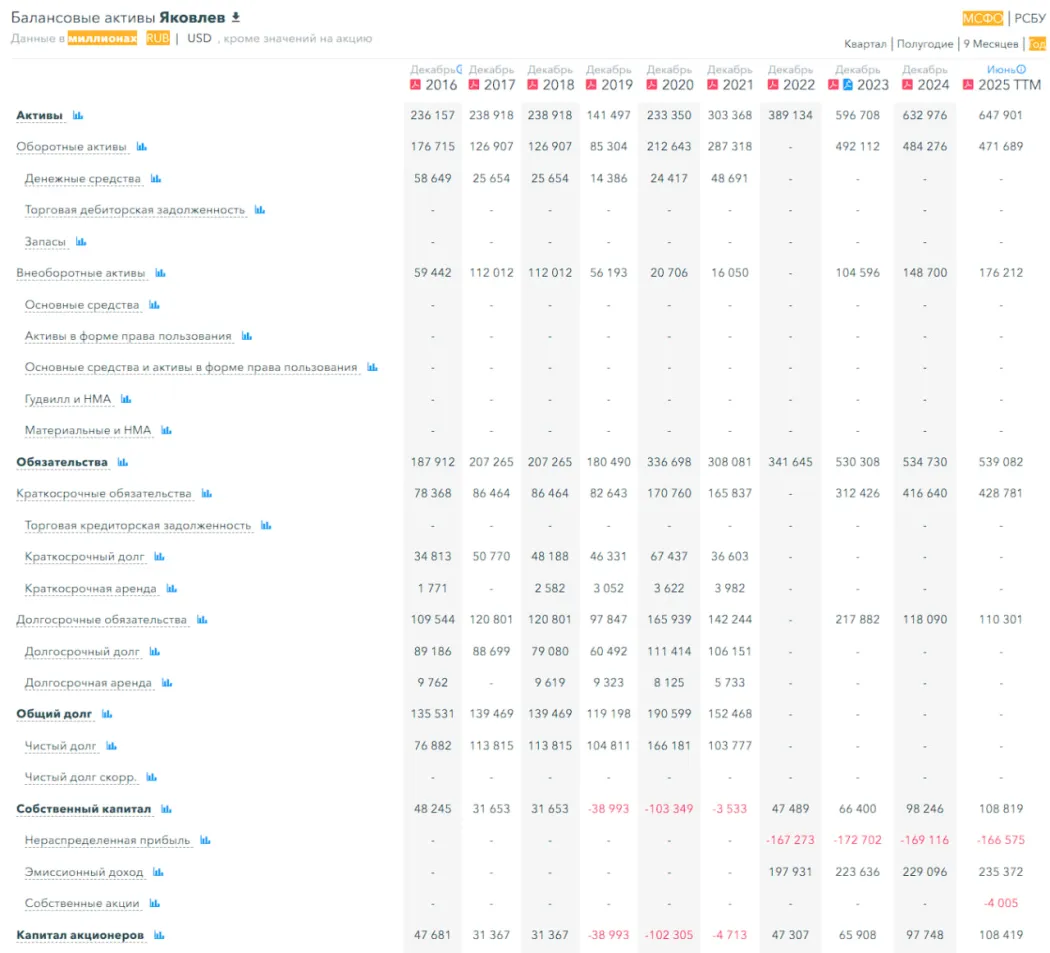
Task: Click the chart icon beside Обязательства
Action: [x=123, y=462]
